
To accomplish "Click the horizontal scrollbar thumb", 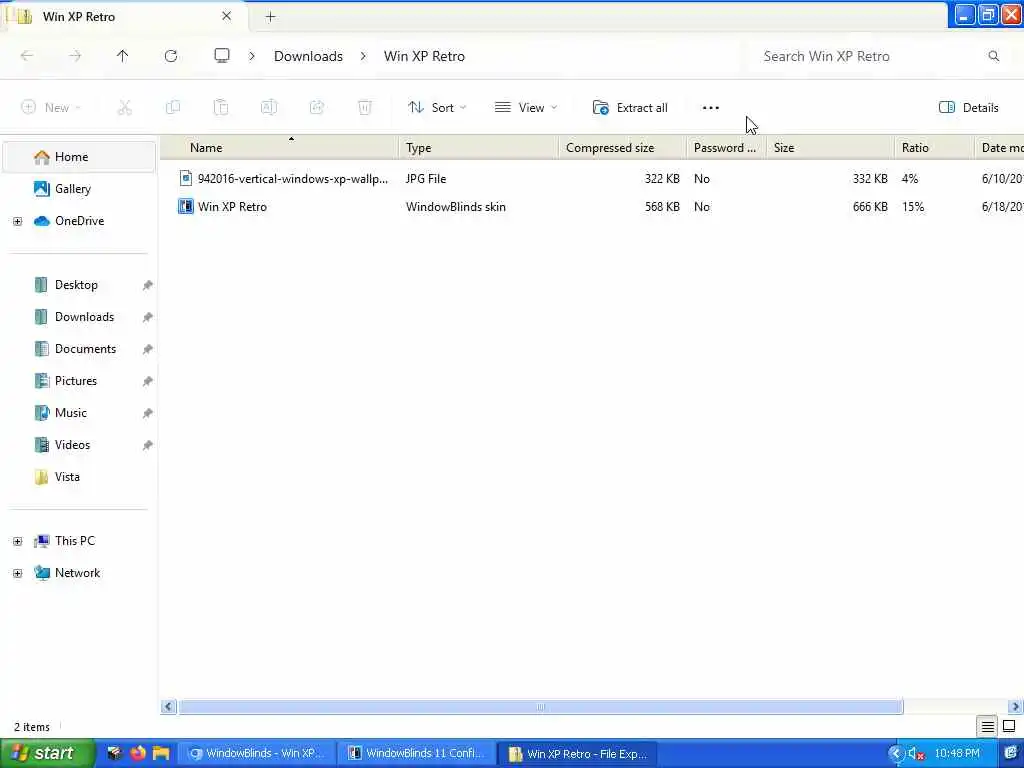I will click(541, 707).
